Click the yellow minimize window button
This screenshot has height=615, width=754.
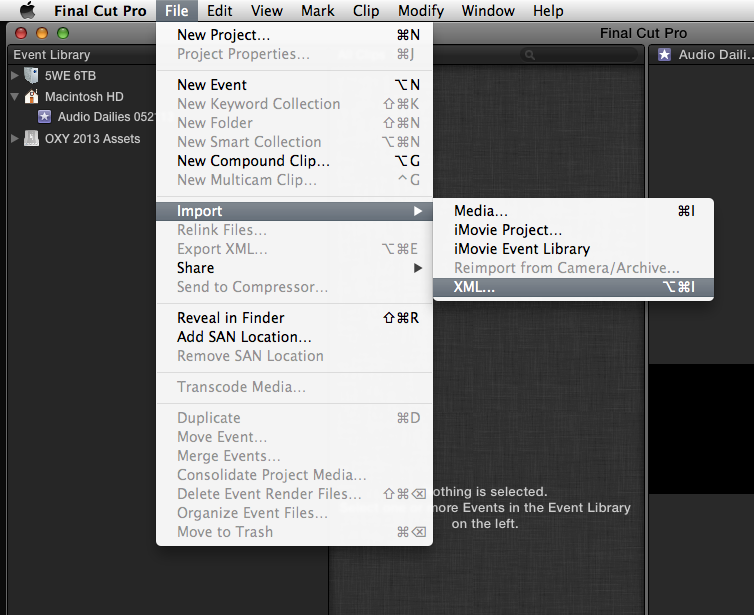[x=42, y=33]
